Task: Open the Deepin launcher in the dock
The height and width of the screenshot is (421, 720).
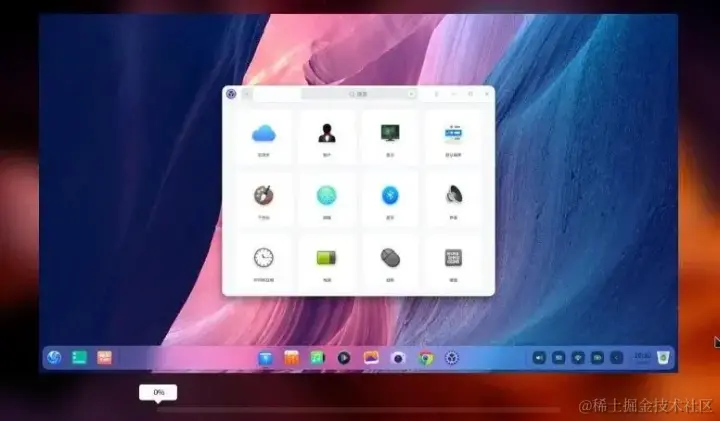Action: (x=54, y=357)
